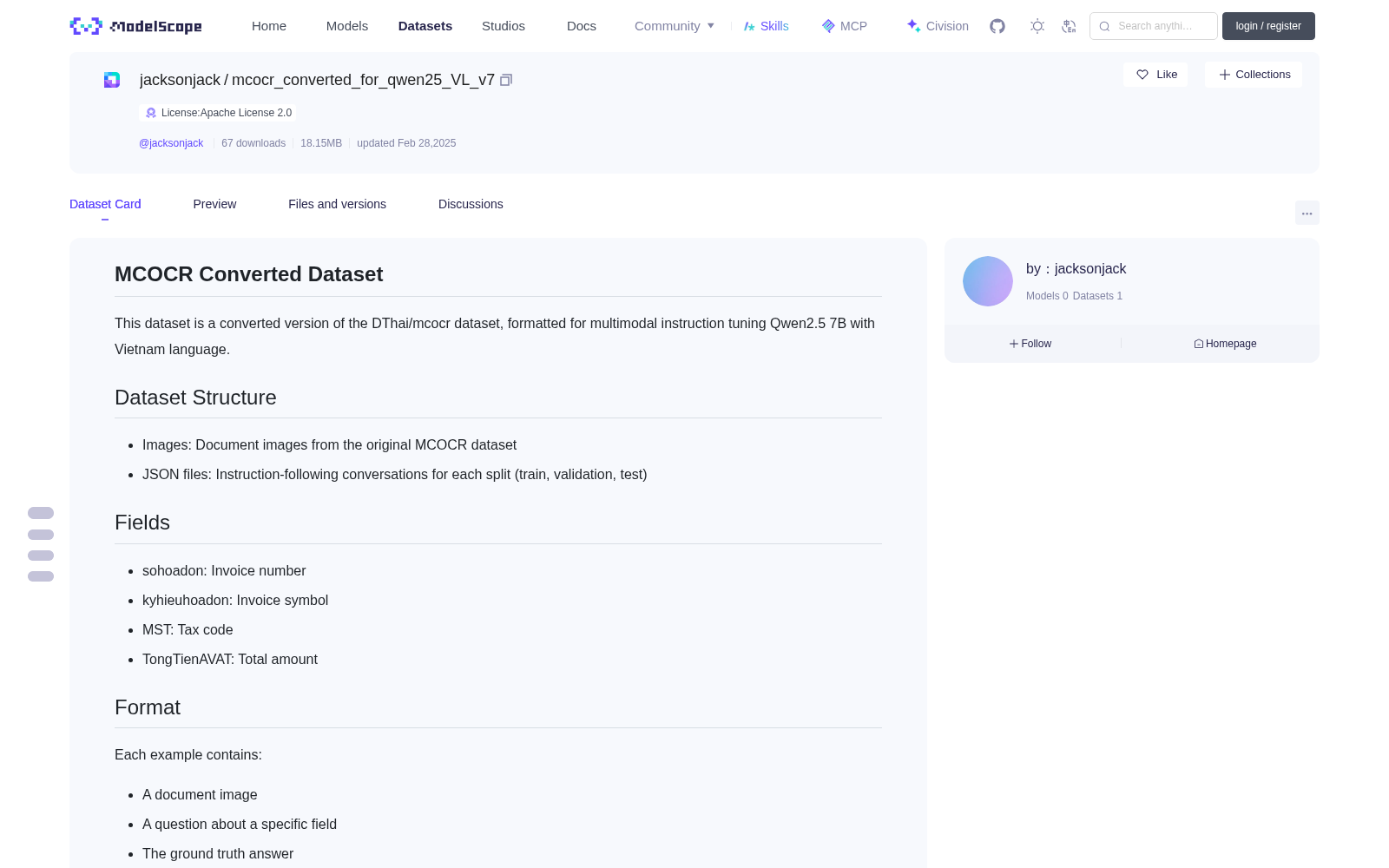Open Civision from the navbar

tap(938, 26)
